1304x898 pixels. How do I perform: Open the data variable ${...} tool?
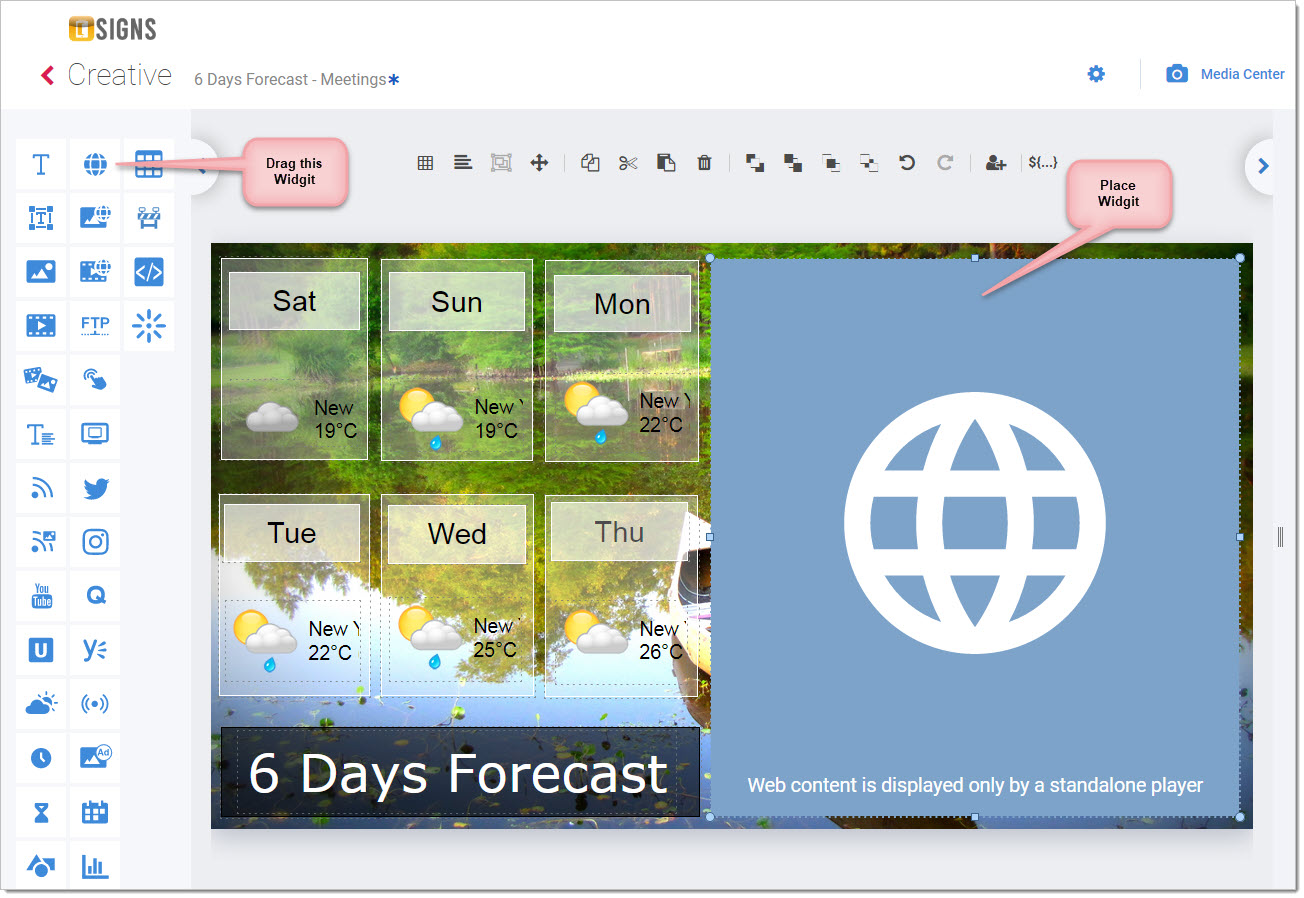(1042, 162)
